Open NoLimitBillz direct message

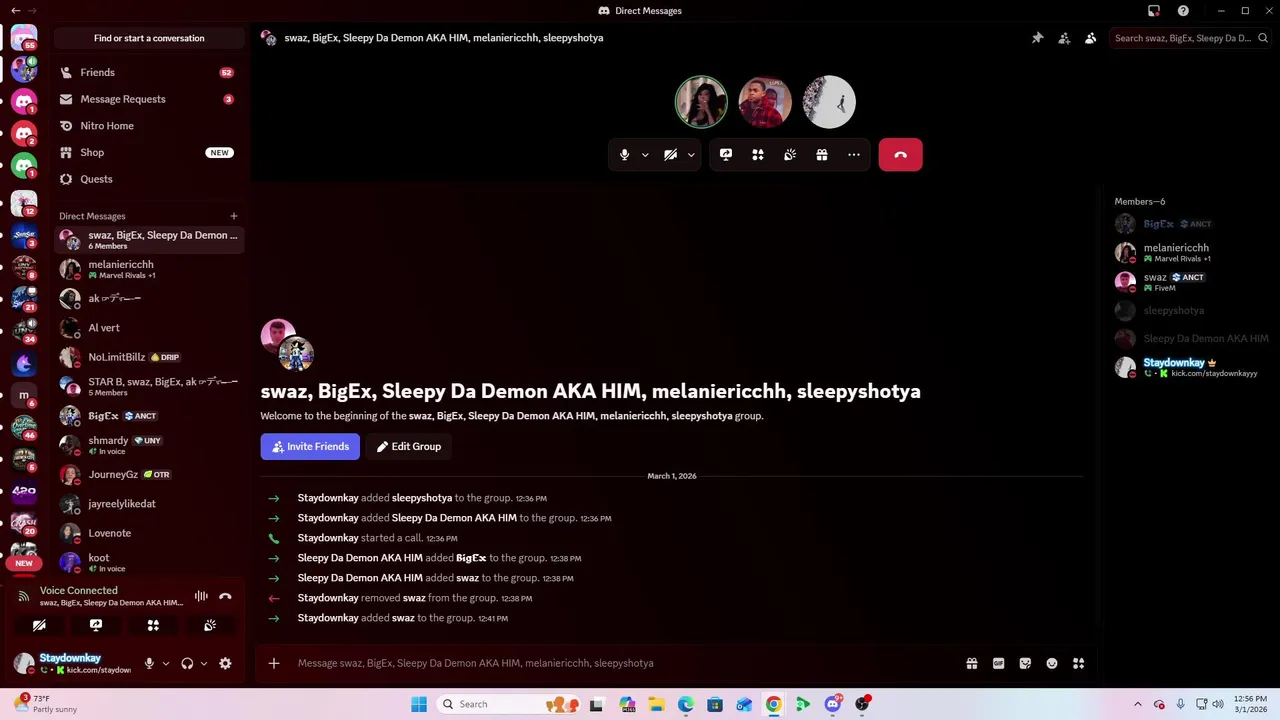(x=148, y=357)
